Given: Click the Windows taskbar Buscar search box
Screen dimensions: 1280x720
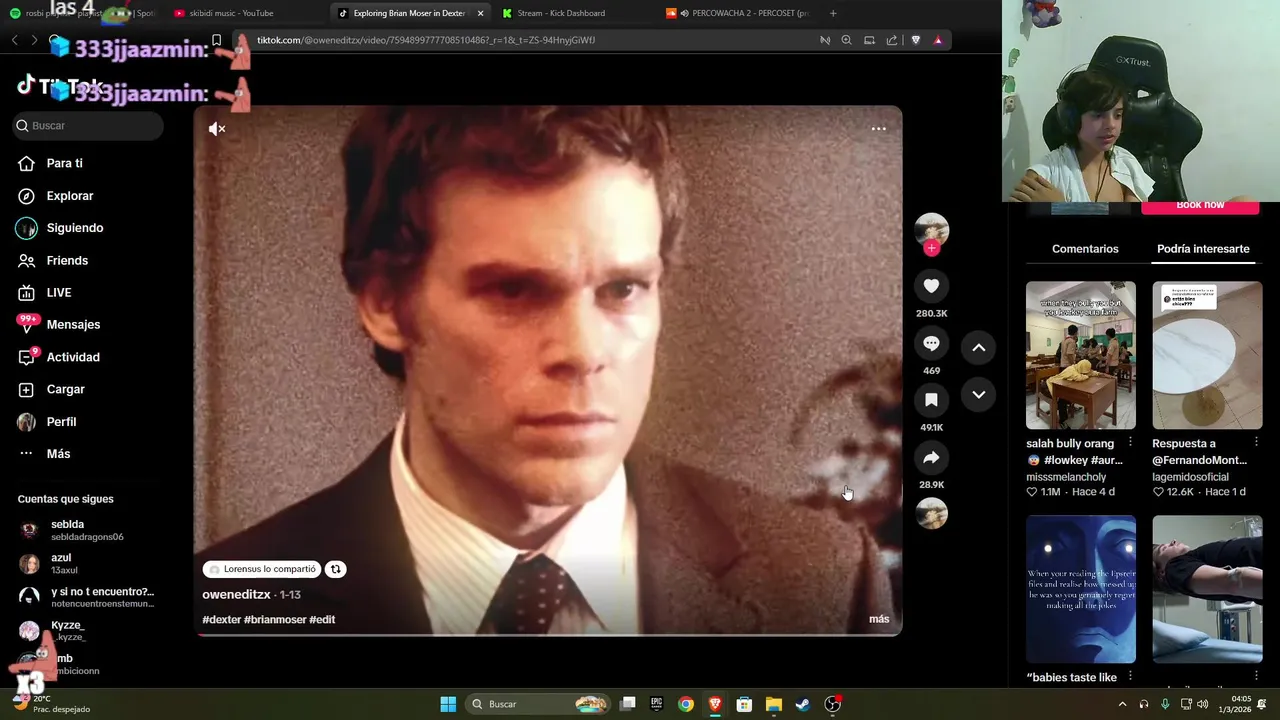Looking at the screenshot, I should (538, 704).
